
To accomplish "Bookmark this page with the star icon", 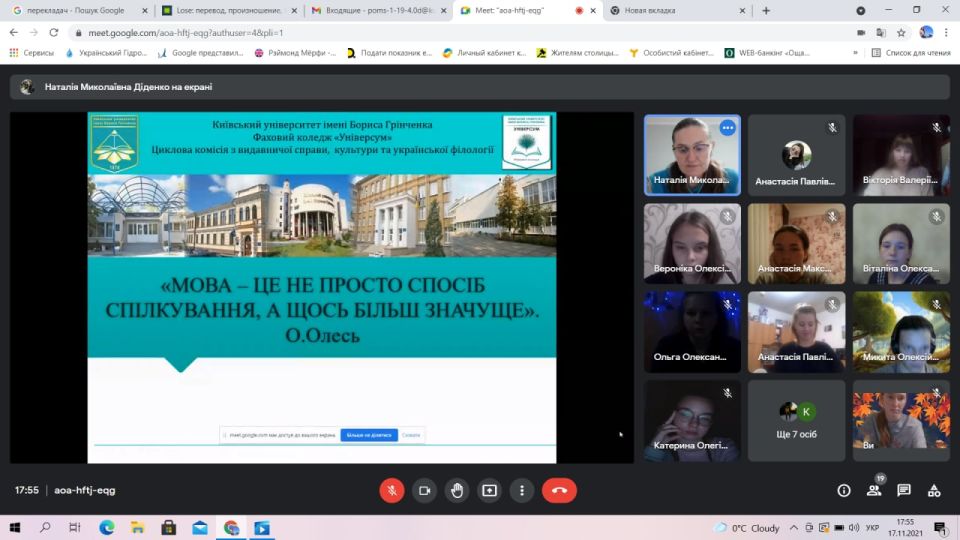I will (x=900, y=32).
